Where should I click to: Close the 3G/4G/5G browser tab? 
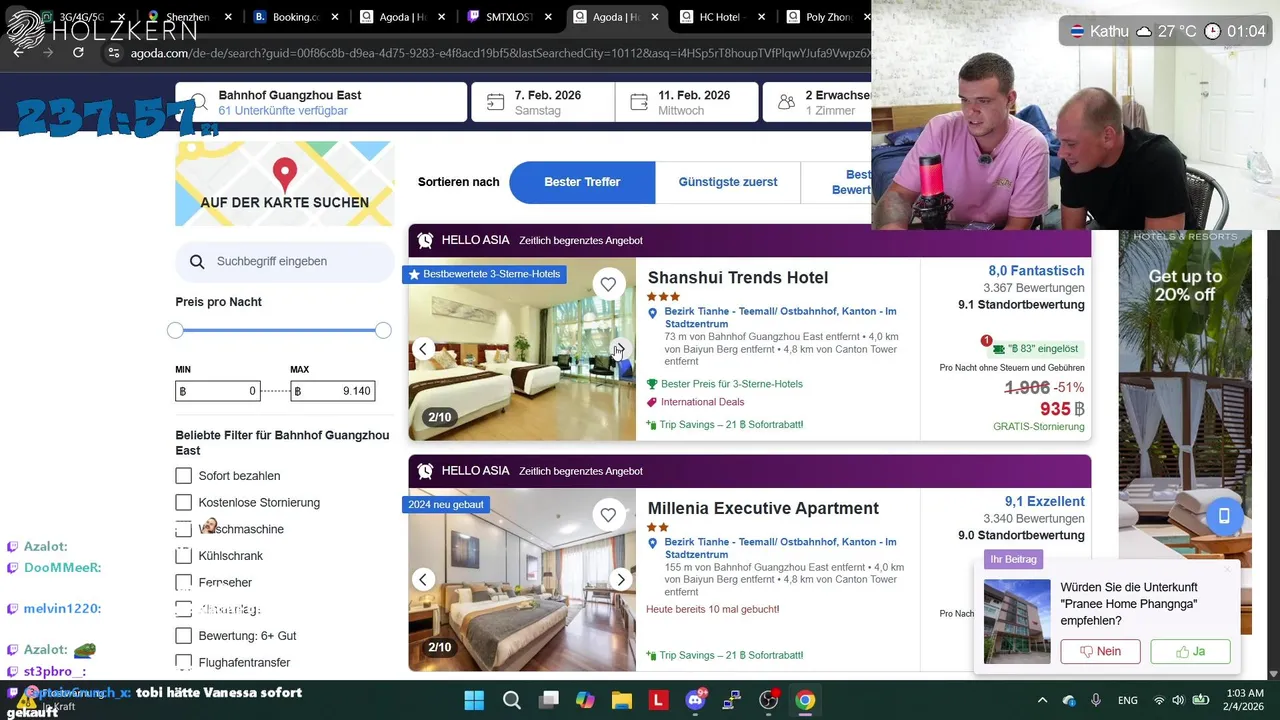pyautogui.click(x=122, y=17)
